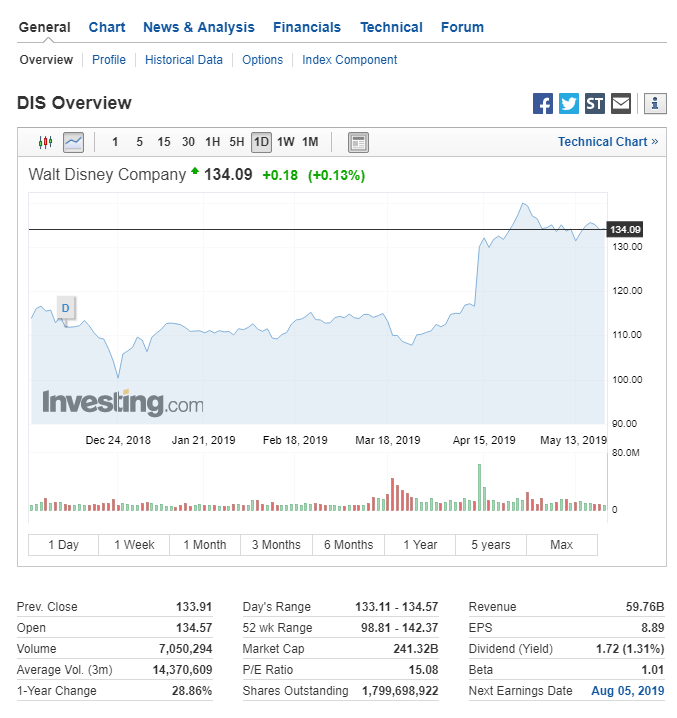Screen dimensions: 677x718
Task: Open Historical Data sub-tab
Action: pos(184,60)
